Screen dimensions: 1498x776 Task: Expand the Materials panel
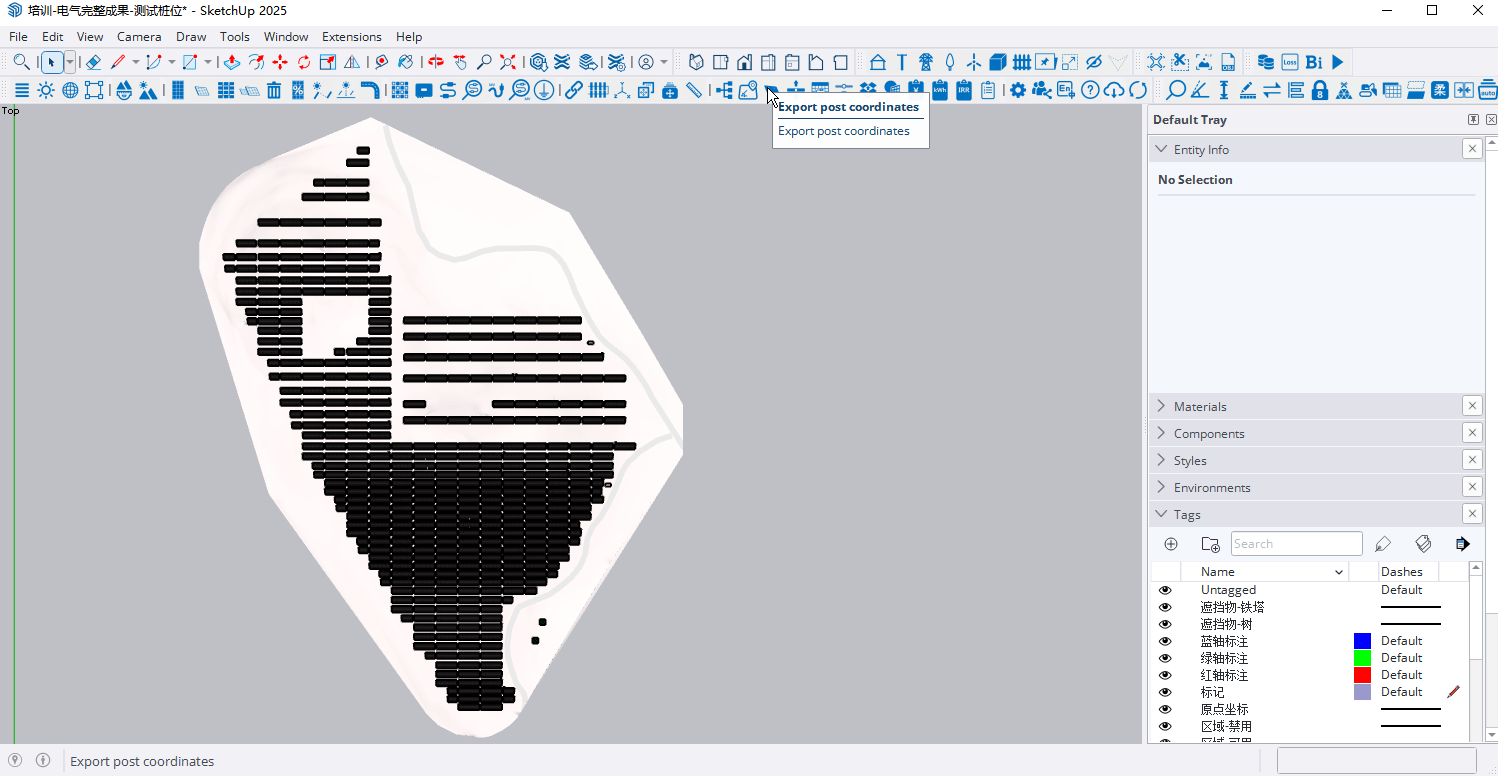coord(1161,406)
